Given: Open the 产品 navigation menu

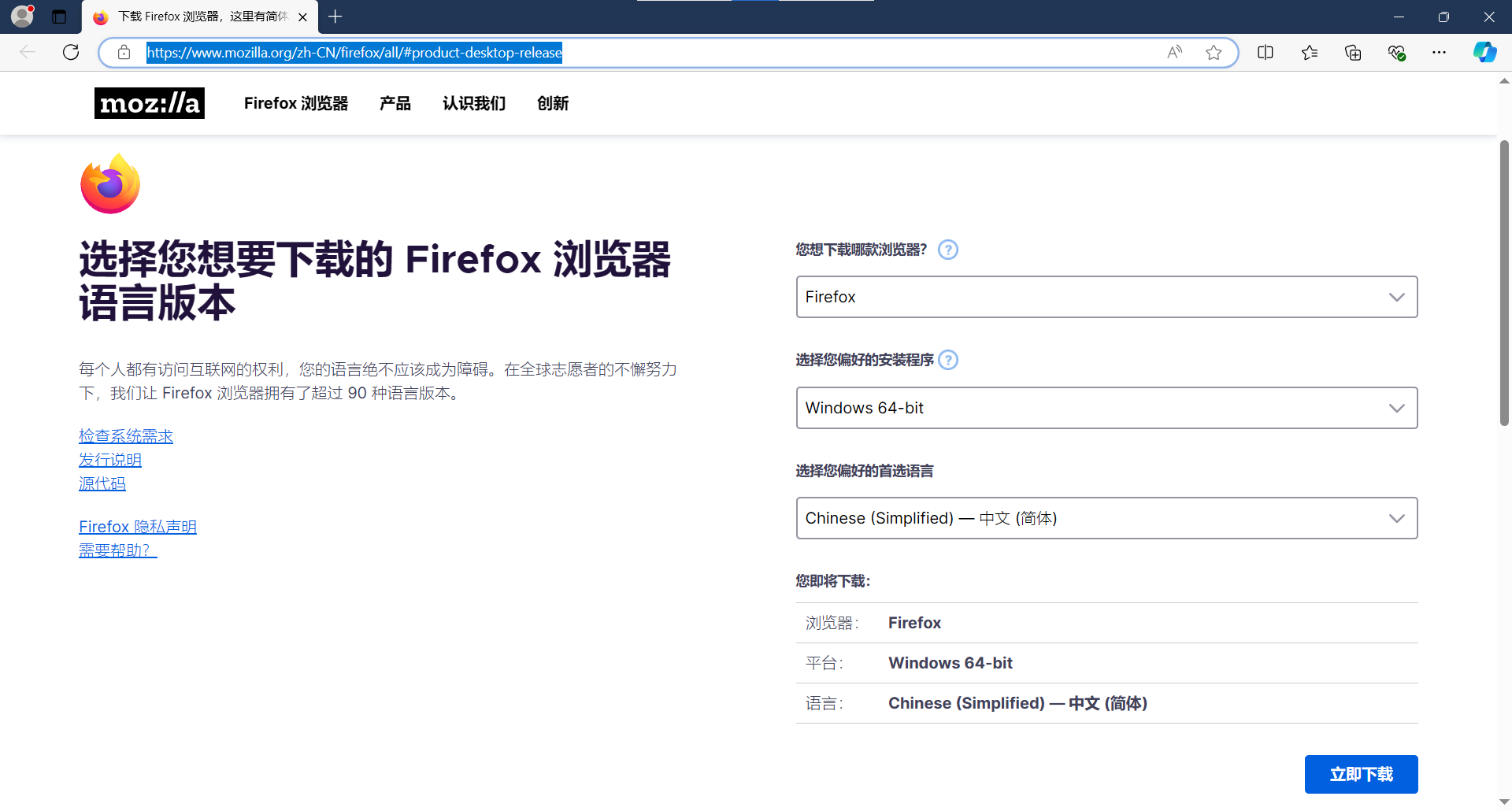Looking at the screenshot, I should tap(395, 103).
